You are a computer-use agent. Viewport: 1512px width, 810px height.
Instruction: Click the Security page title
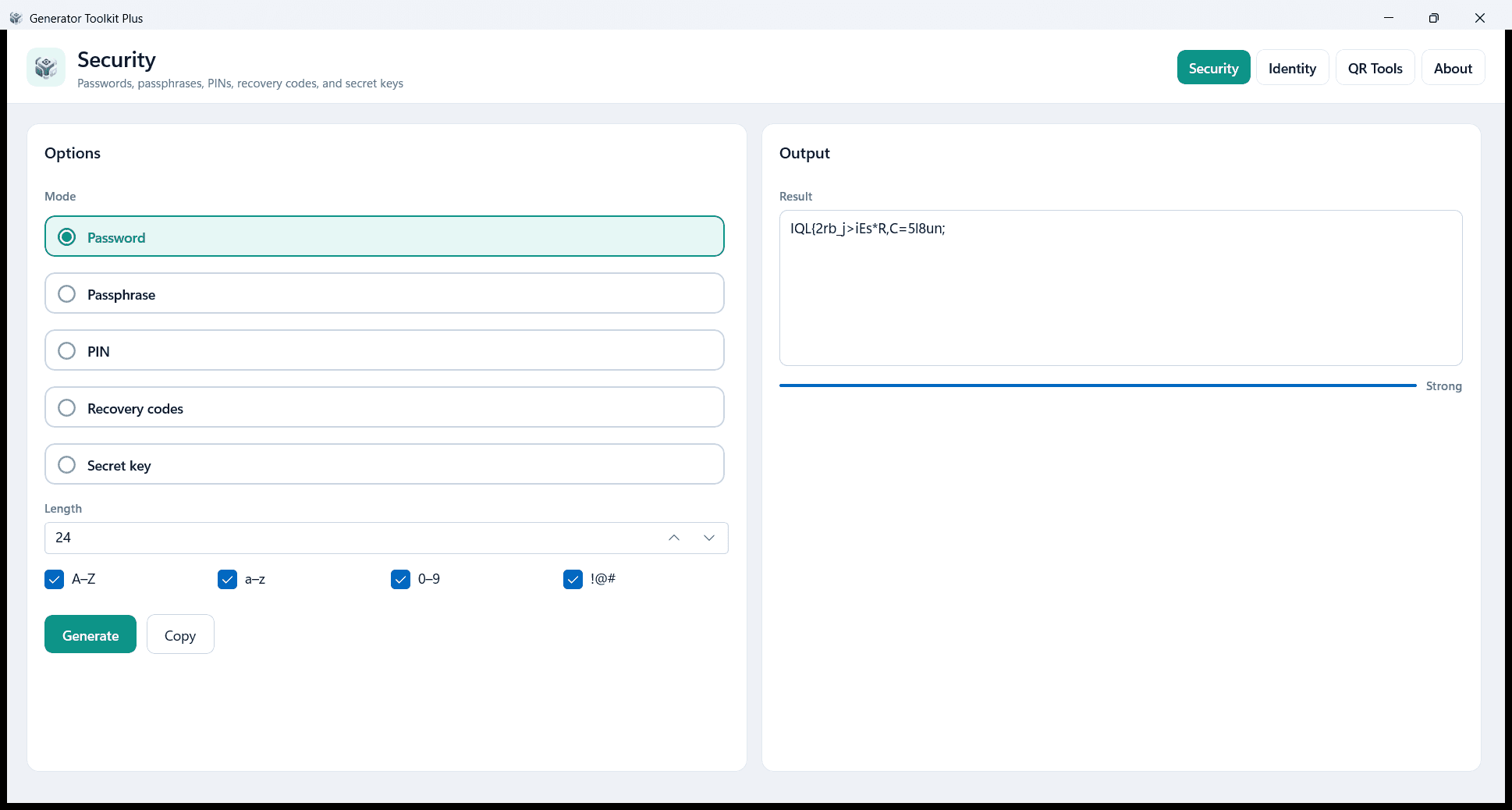(x=116, y=60)
